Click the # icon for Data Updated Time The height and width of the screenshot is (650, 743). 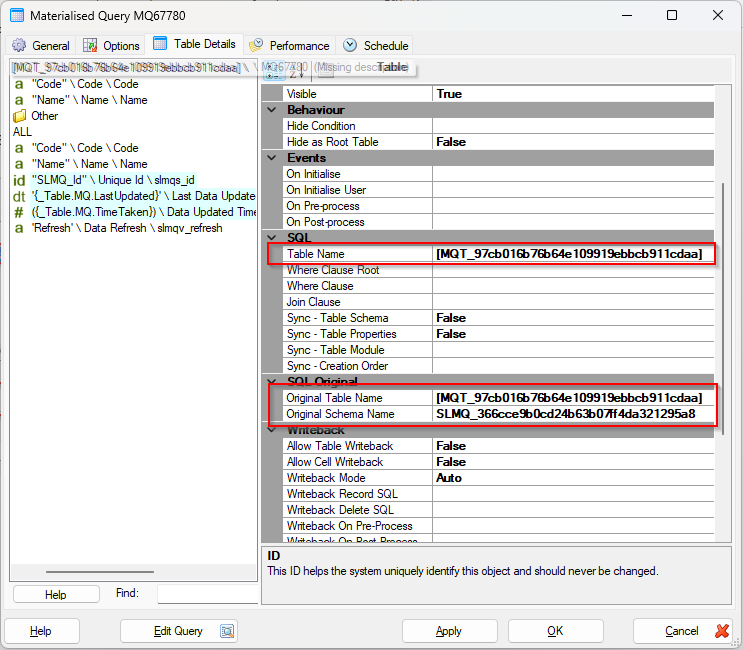coord(19,213)
